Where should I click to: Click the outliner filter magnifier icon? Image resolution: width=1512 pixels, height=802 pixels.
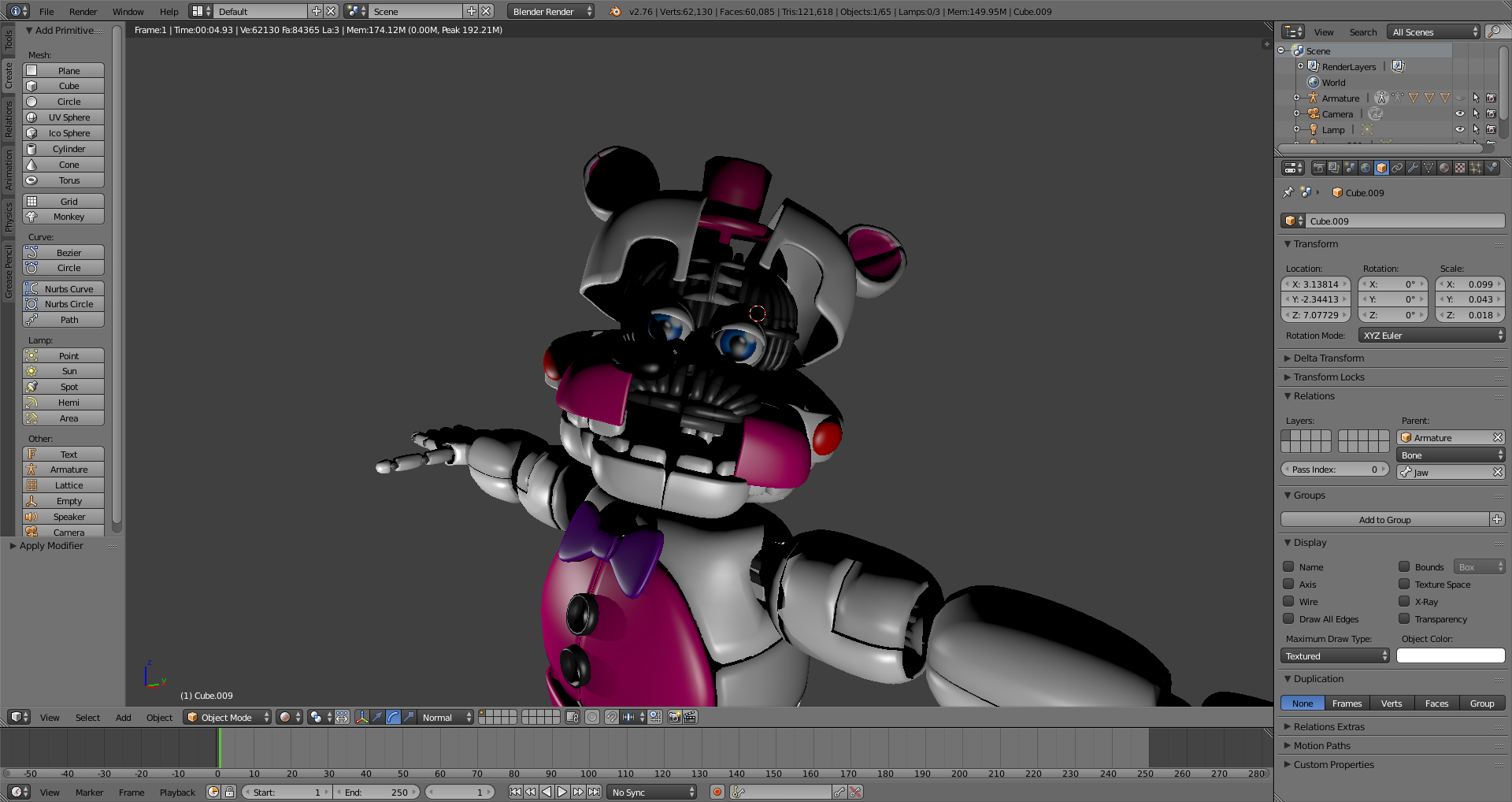pyautogui.click(x=1494, y=32)
